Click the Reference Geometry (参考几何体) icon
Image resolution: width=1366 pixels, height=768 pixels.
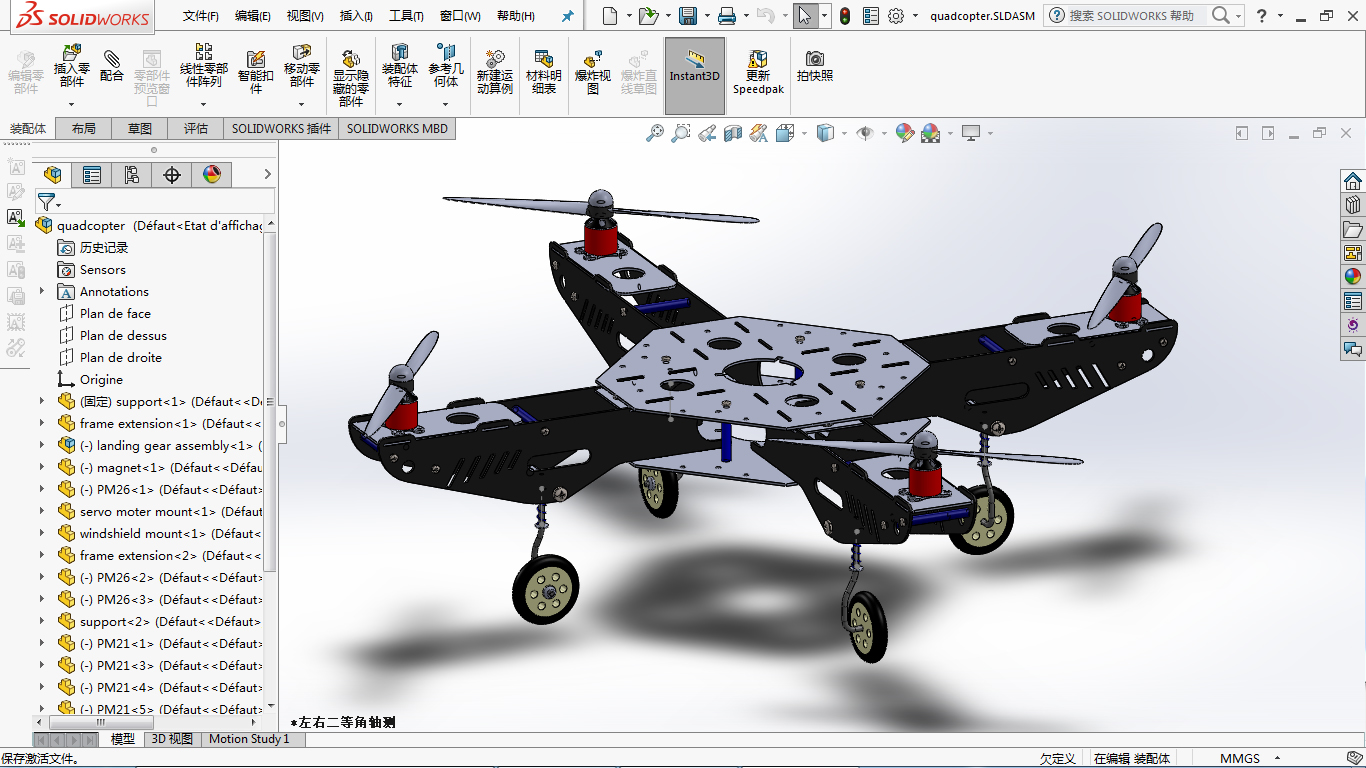(x=446, y=67)
